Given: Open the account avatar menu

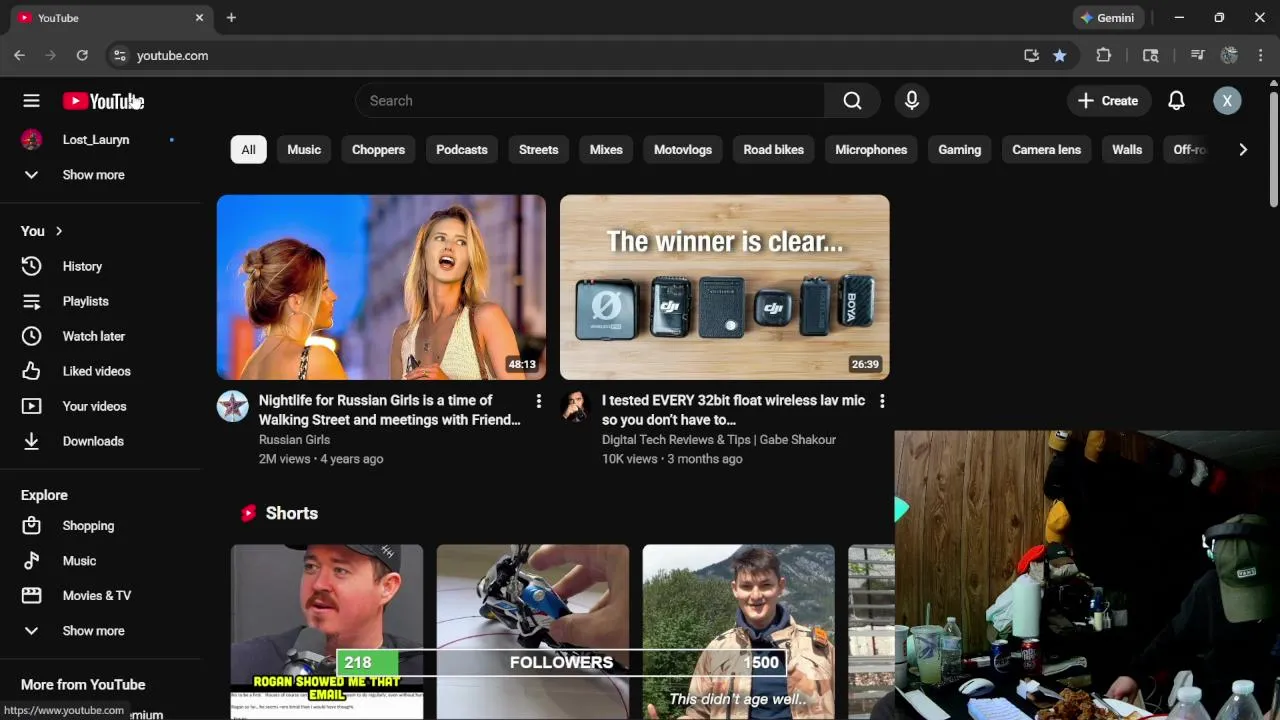Looking at the screenshot, I should (1227, 100).
